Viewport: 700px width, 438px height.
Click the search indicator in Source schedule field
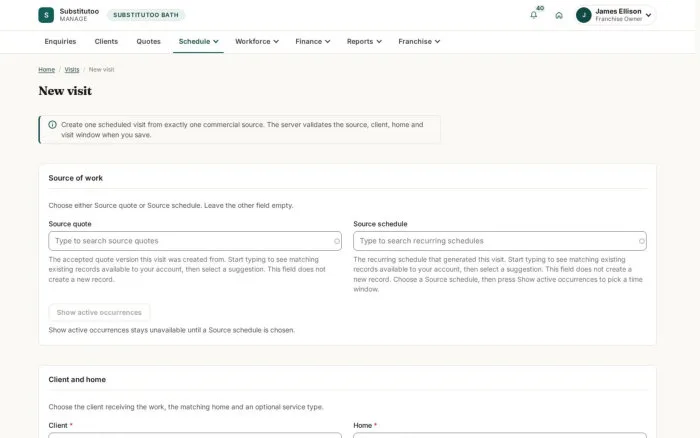coord(642,241)
